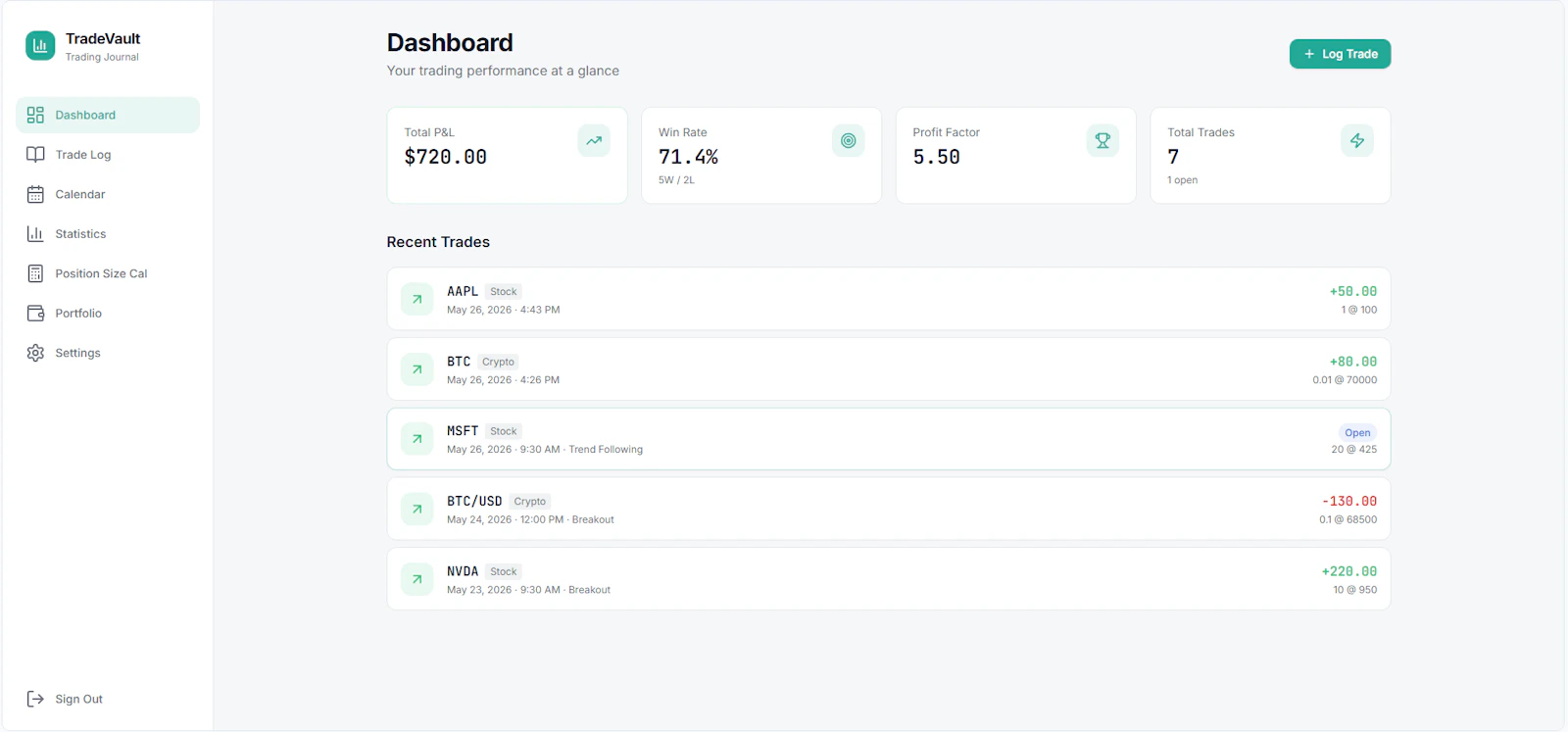Click the Win Rate value 71.4%
1568x732 pixels.
pos(688,157)
